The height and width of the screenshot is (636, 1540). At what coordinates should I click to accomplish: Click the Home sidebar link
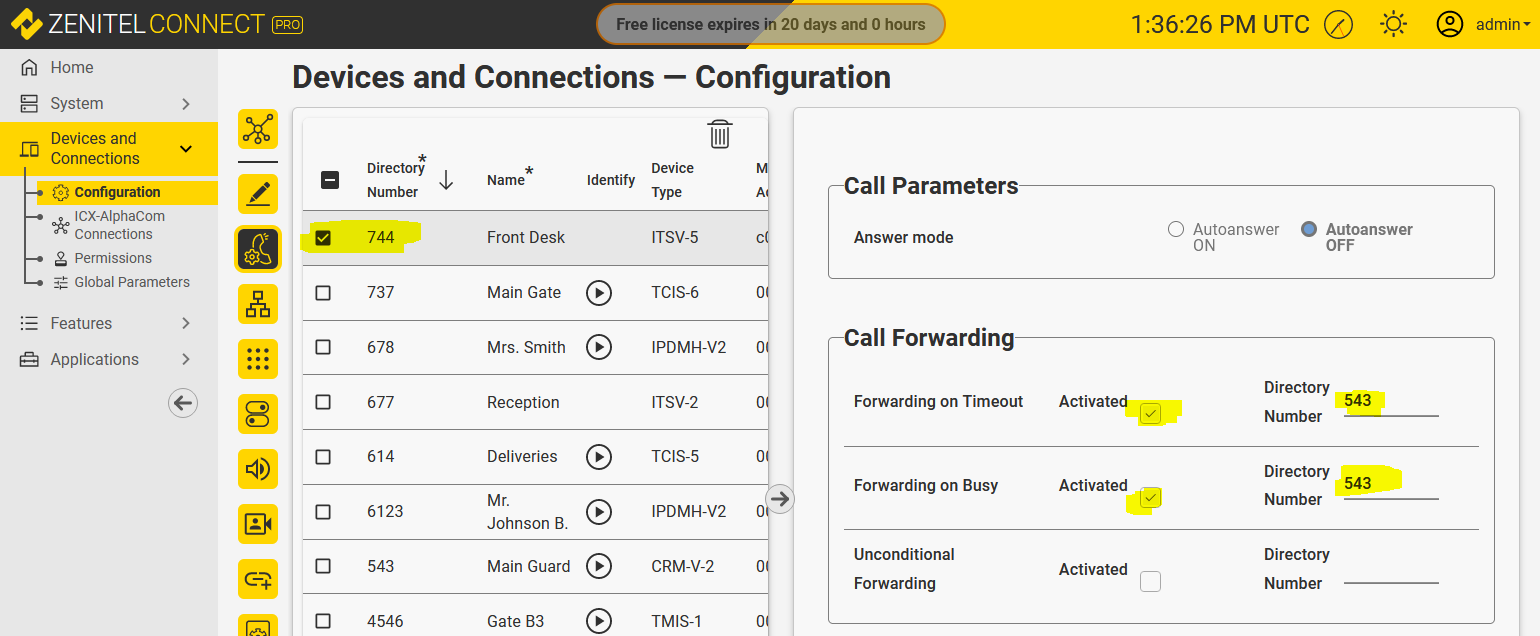72,68
